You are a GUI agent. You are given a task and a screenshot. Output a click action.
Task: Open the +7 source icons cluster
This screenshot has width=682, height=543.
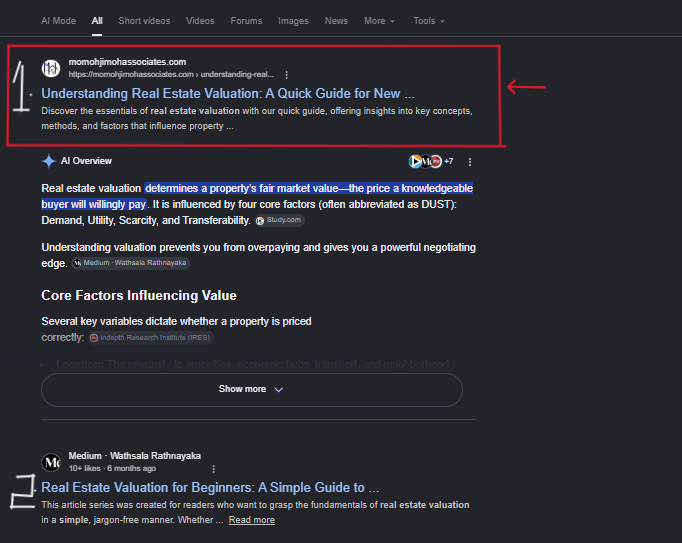pyautogui.click(x=431, y=161)
